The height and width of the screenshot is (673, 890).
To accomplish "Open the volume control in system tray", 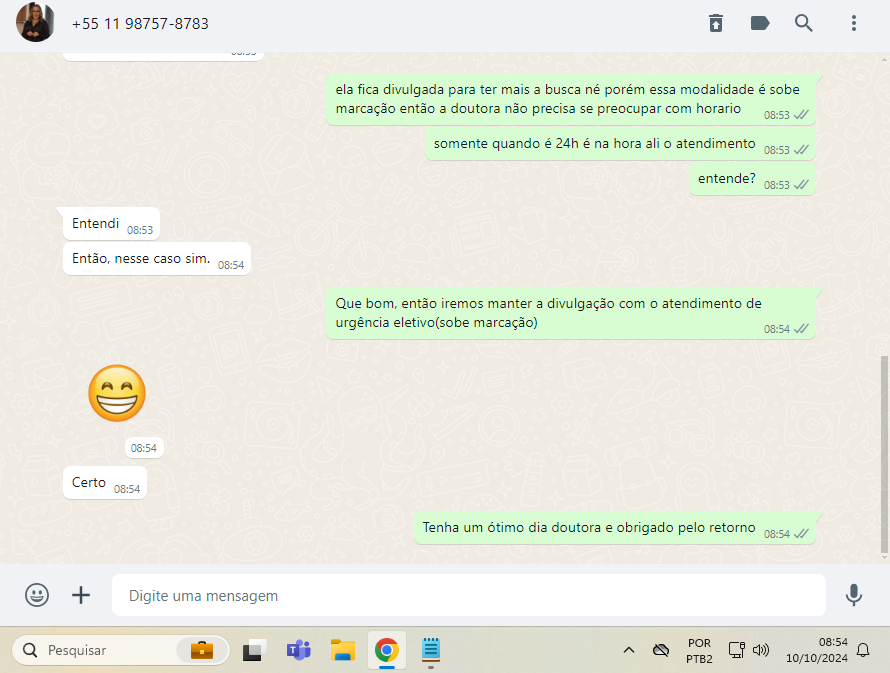I will click(761, 650).
